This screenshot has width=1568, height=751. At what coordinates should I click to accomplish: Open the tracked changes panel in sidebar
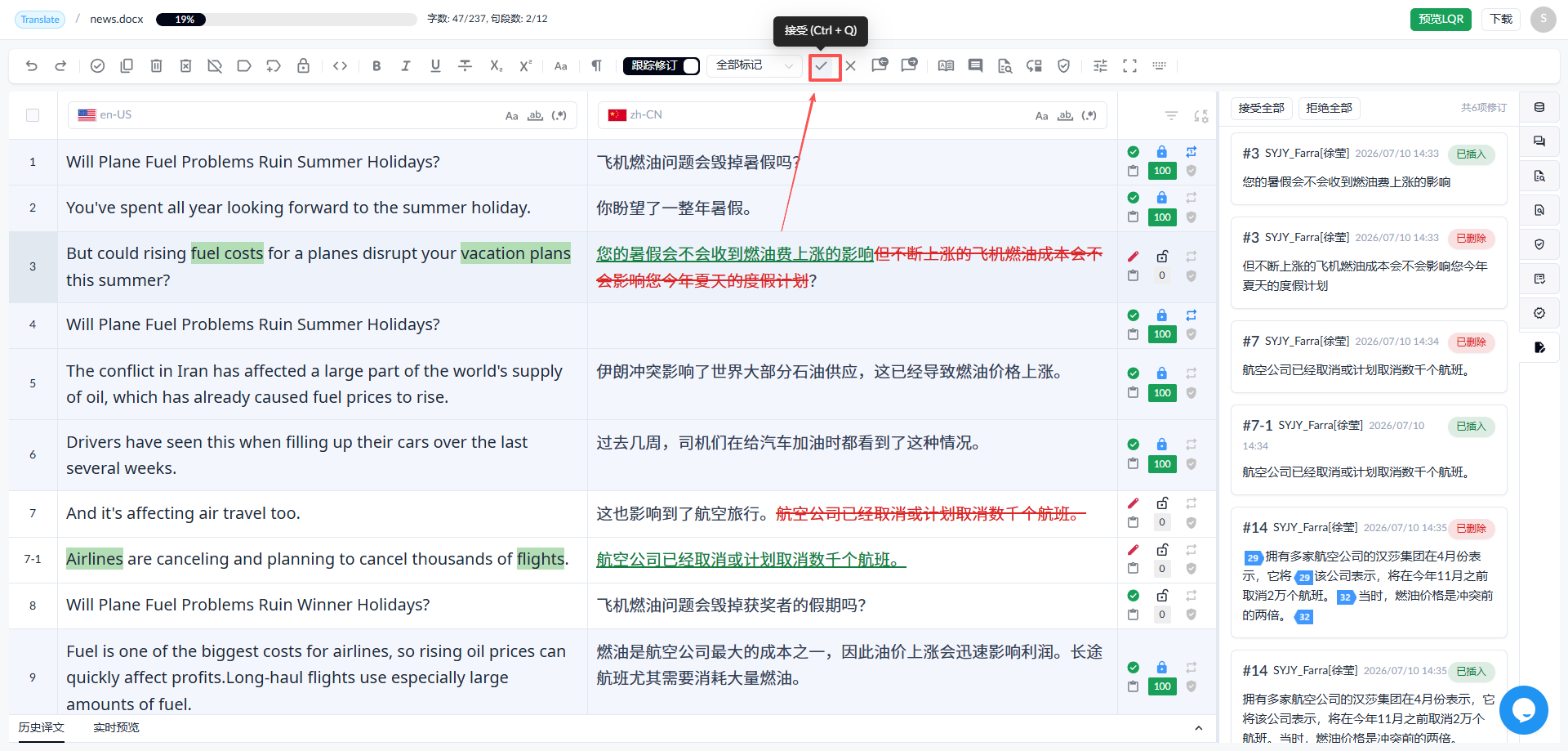tap(1539, 347)
